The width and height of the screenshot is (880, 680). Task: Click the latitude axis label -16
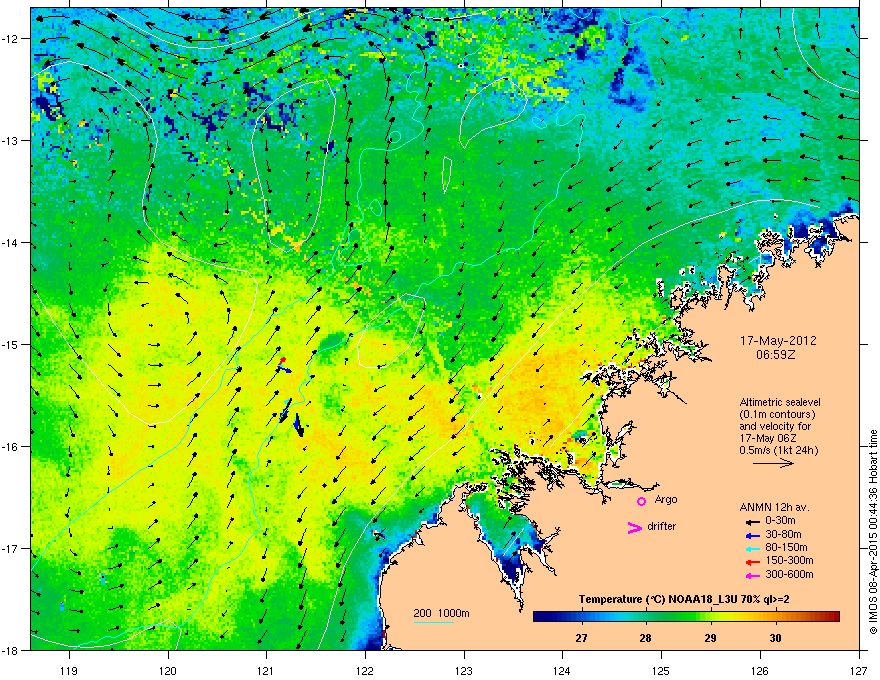click(x=10, y=447)
